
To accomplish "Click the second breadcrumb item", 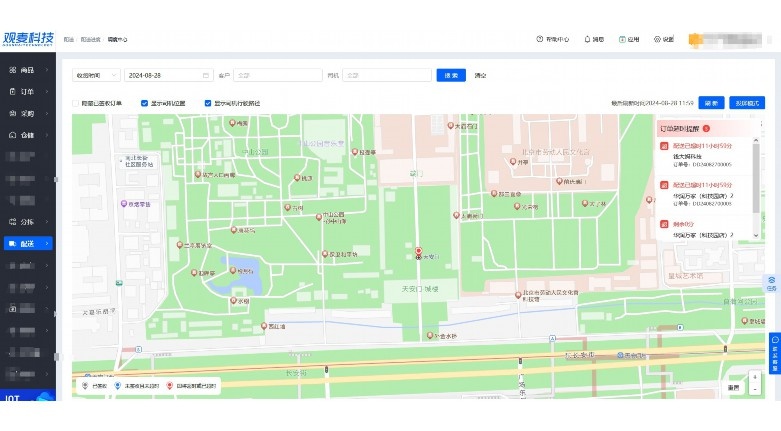I will coord(90,39).
